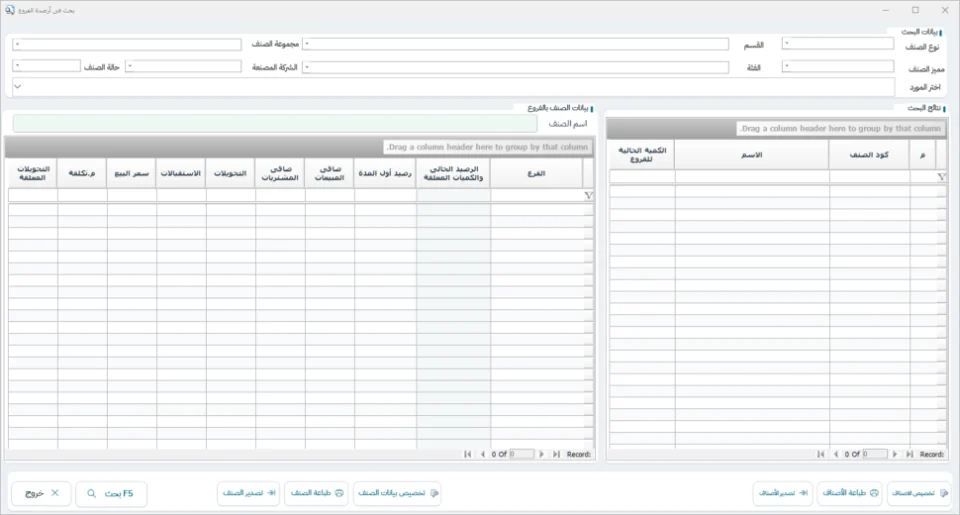Click the تصدير الصنف export button
This screenshot has width=960, height=515.
[x=249, y=493]
